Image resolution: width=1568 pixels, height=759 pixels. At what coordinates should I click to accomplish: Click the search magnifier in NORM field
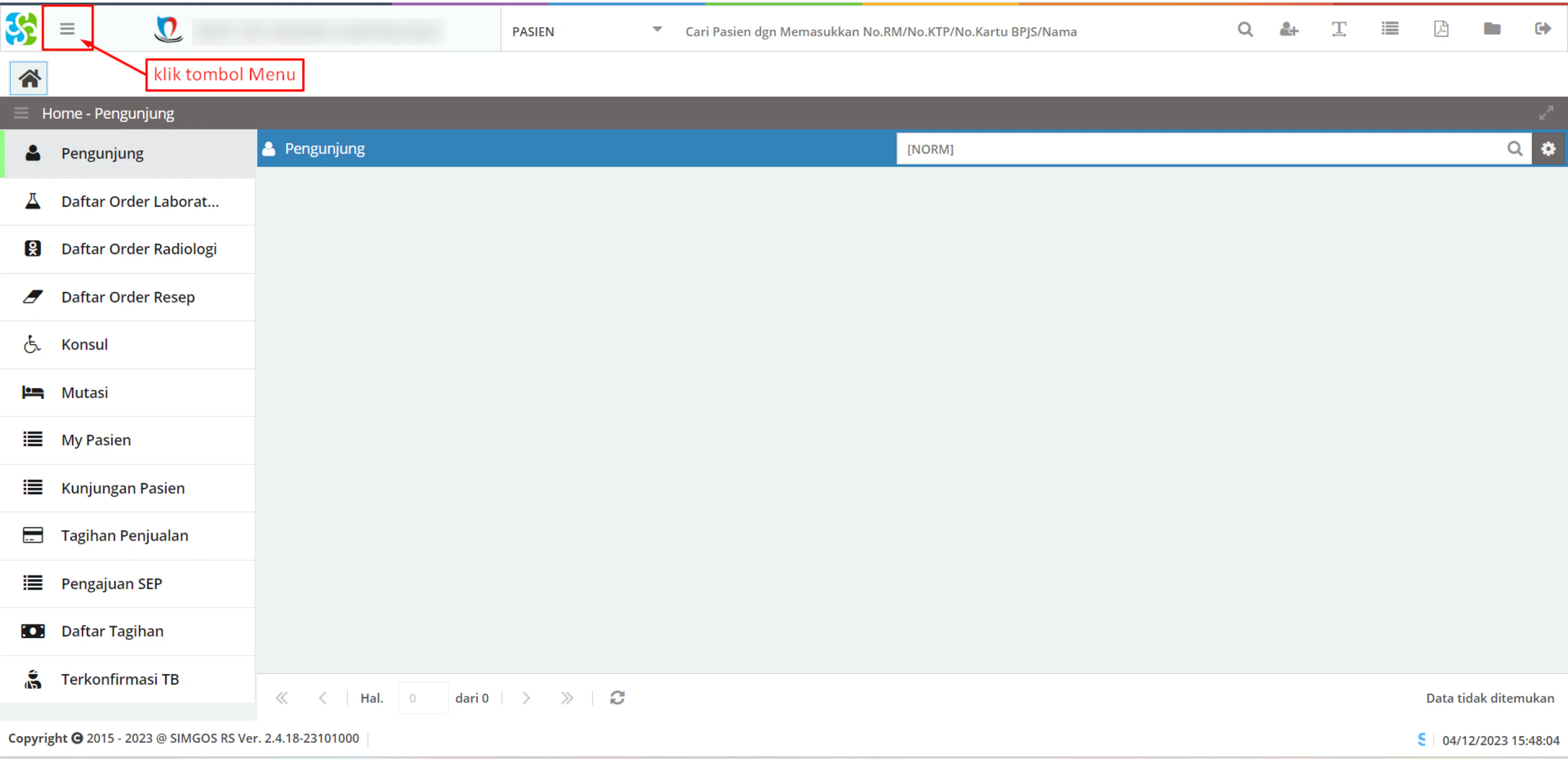(1515, 149)
